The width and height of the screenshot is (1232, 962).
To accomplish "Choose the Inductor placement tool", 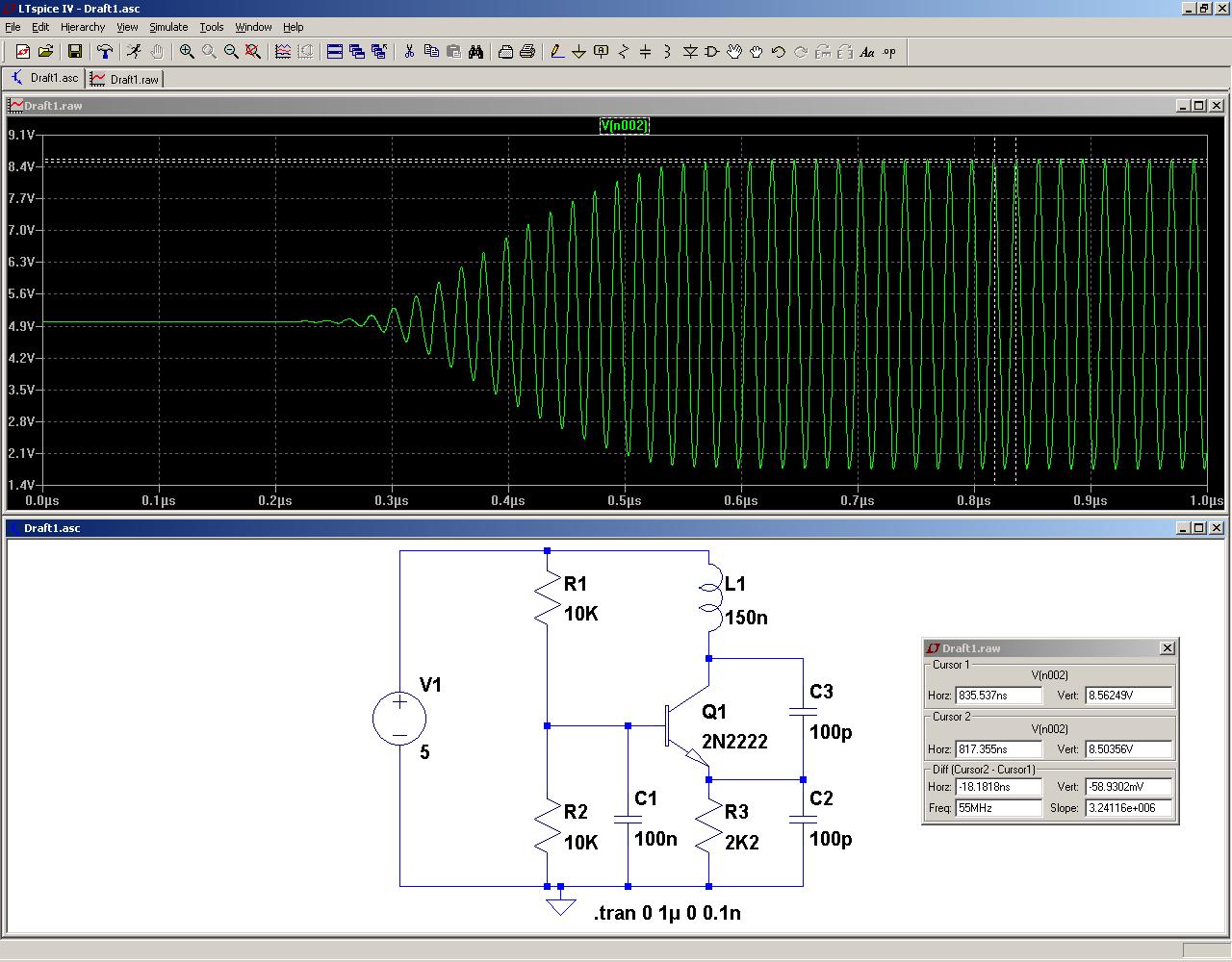I will click(x=667, y=52).
